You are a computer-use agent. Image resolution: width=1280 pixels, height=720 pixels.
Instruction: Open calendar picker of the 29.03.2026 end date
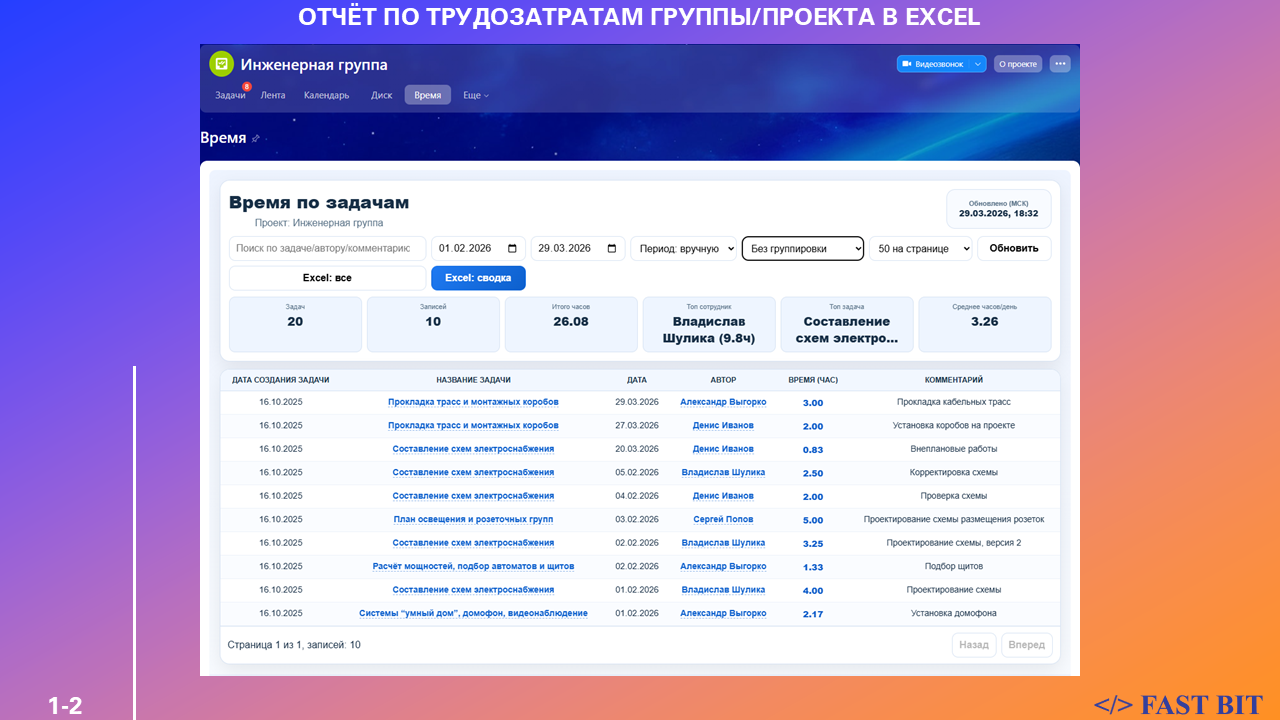click(612, 249)
